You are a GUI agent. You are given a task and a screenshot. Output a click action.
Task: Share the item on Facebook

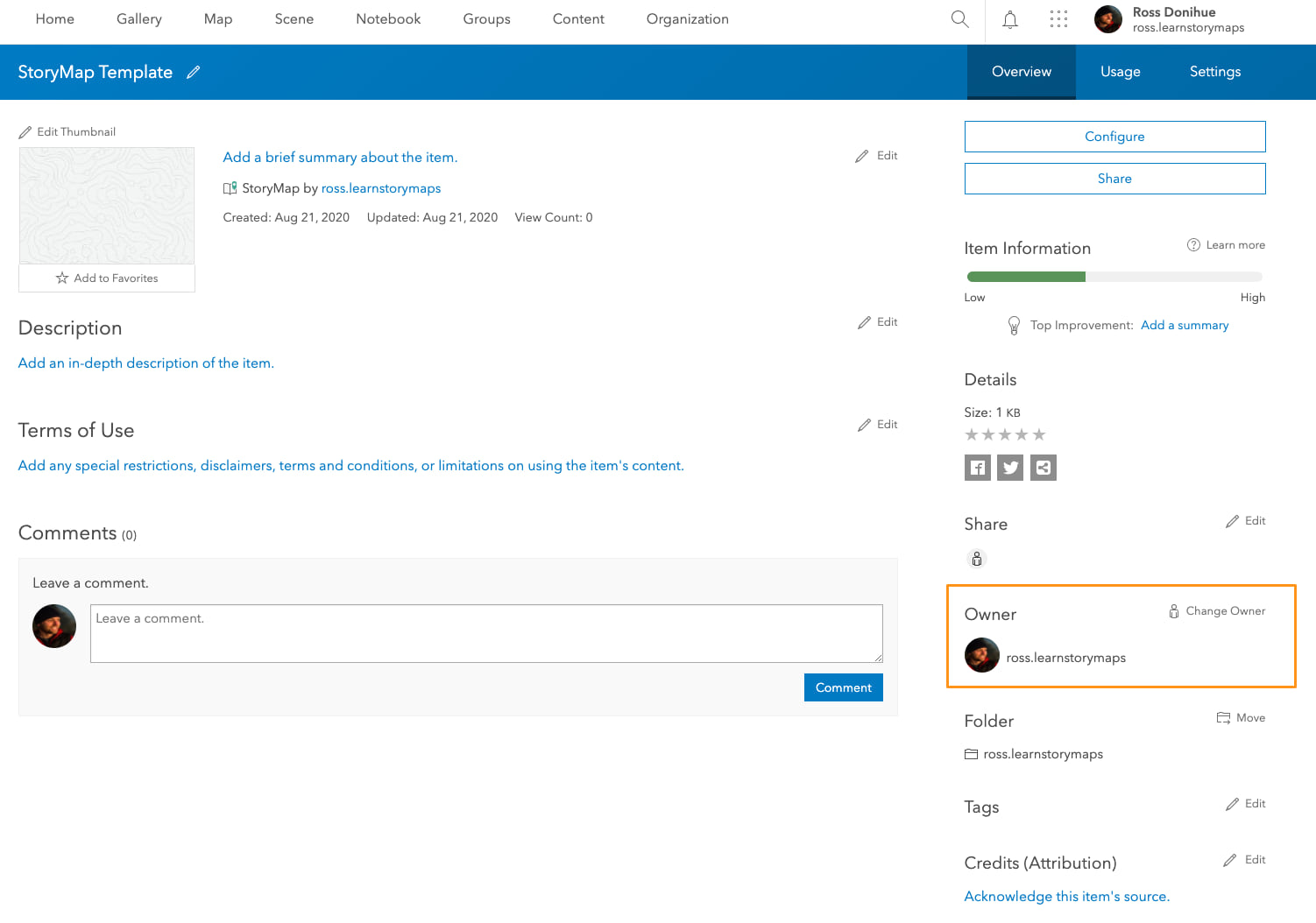[978, 468]
